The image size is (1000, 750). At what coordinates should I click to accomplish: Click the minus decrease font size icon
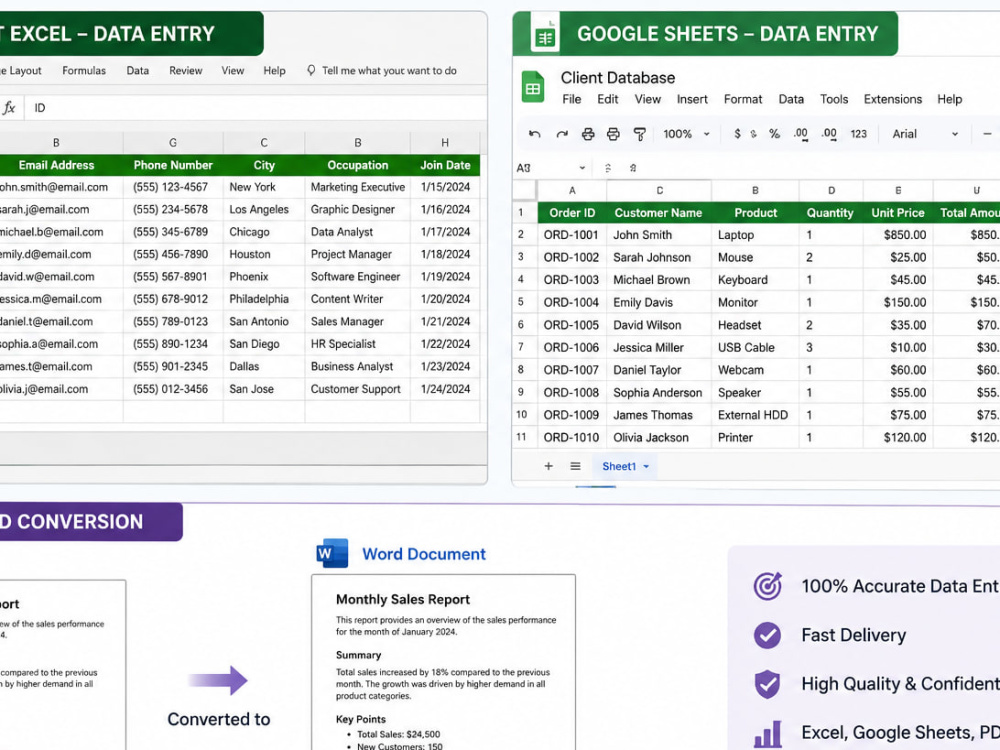point(987,134)
